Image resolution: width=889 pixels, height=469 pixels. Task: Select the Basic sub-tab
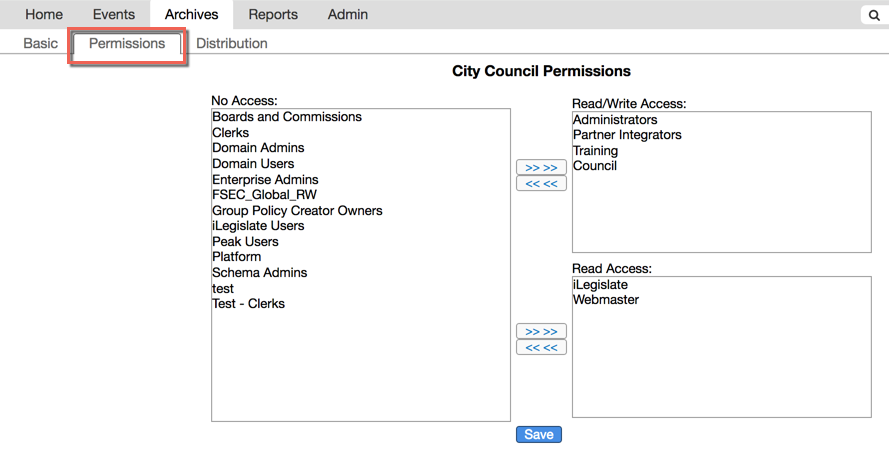point(41,44)
